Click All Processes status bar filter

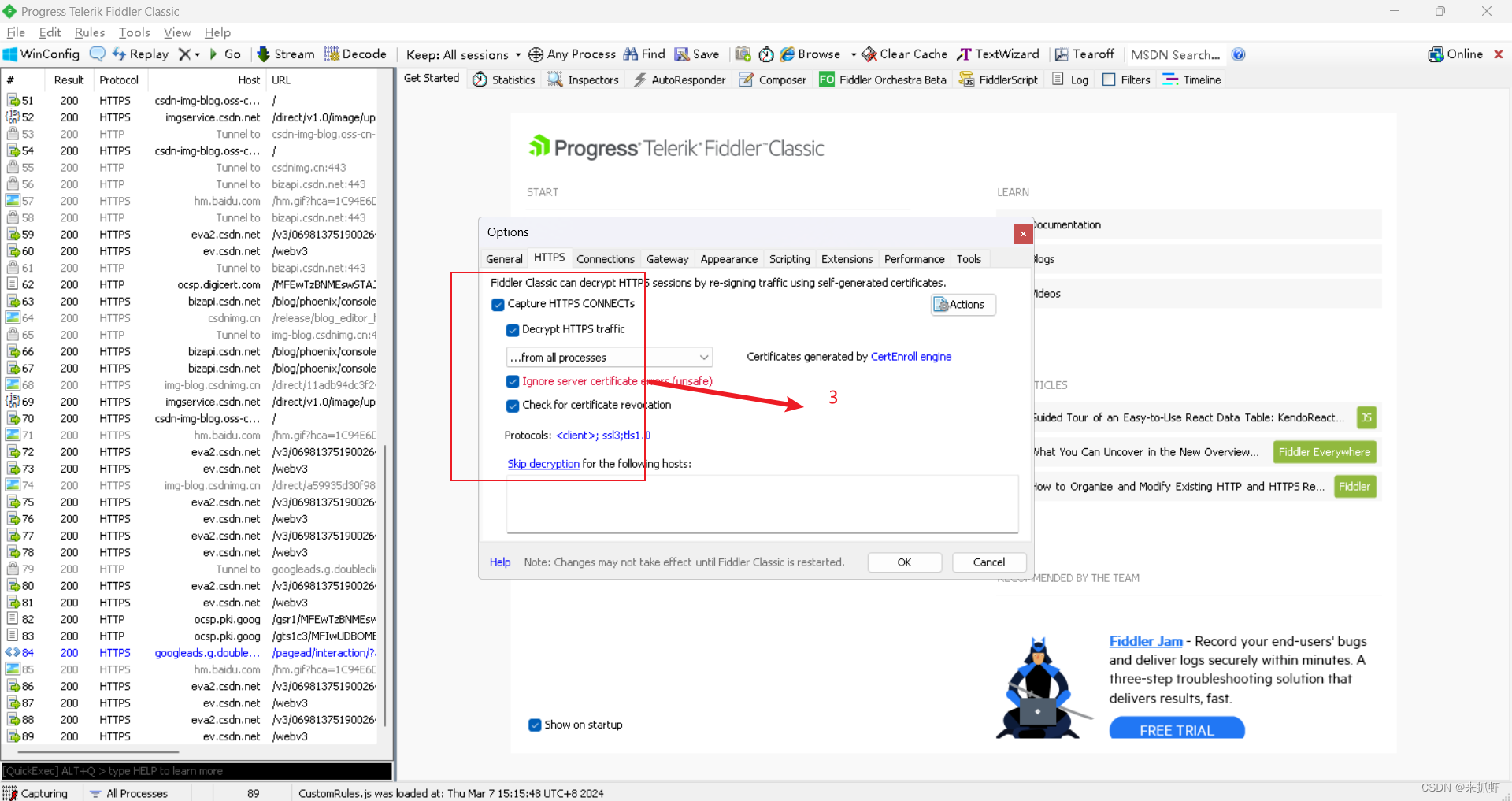(x=129, y=793)
